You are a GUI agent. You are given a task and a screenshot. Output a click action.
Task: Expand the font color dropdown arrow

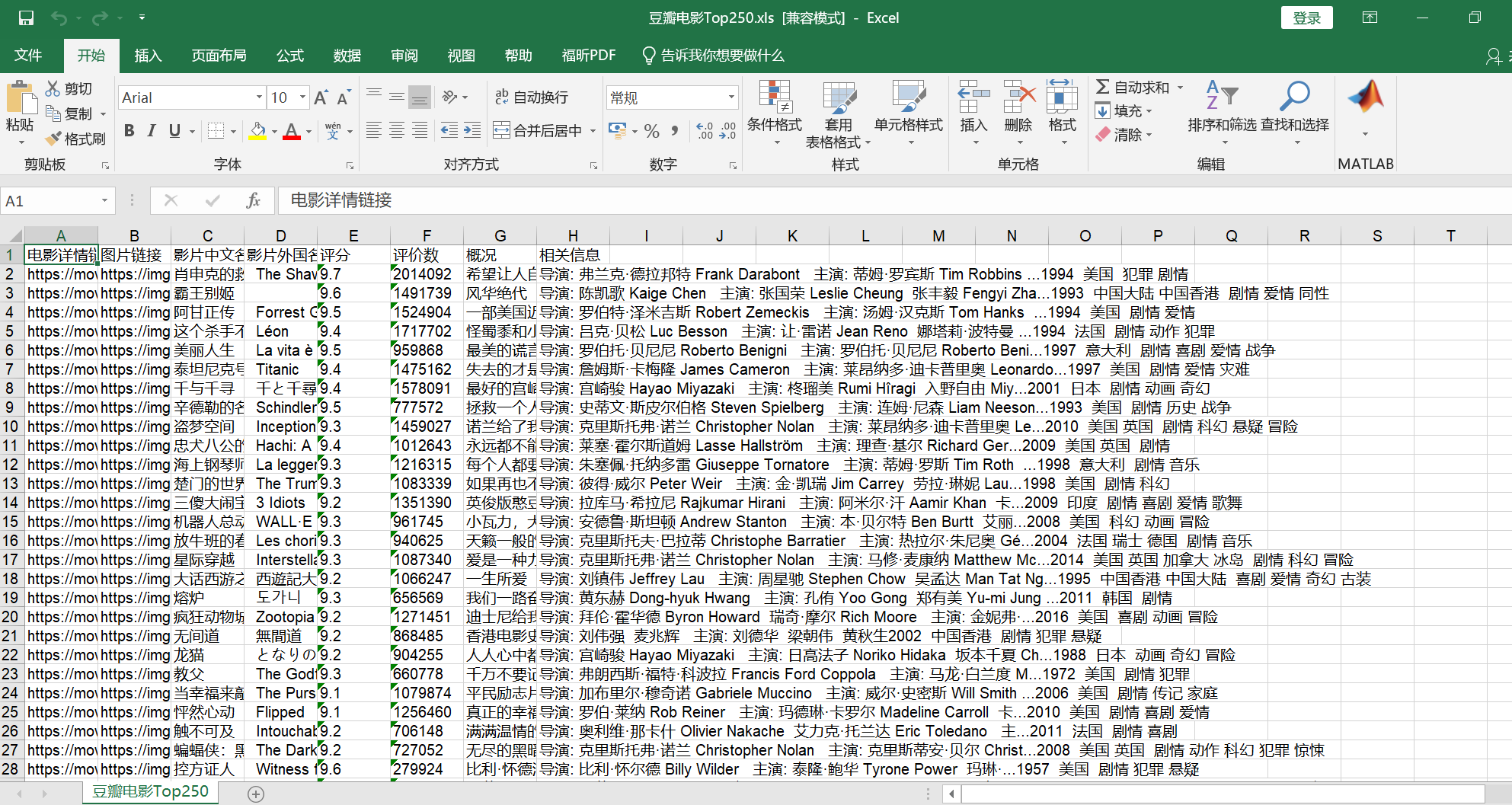pos(308,131)
